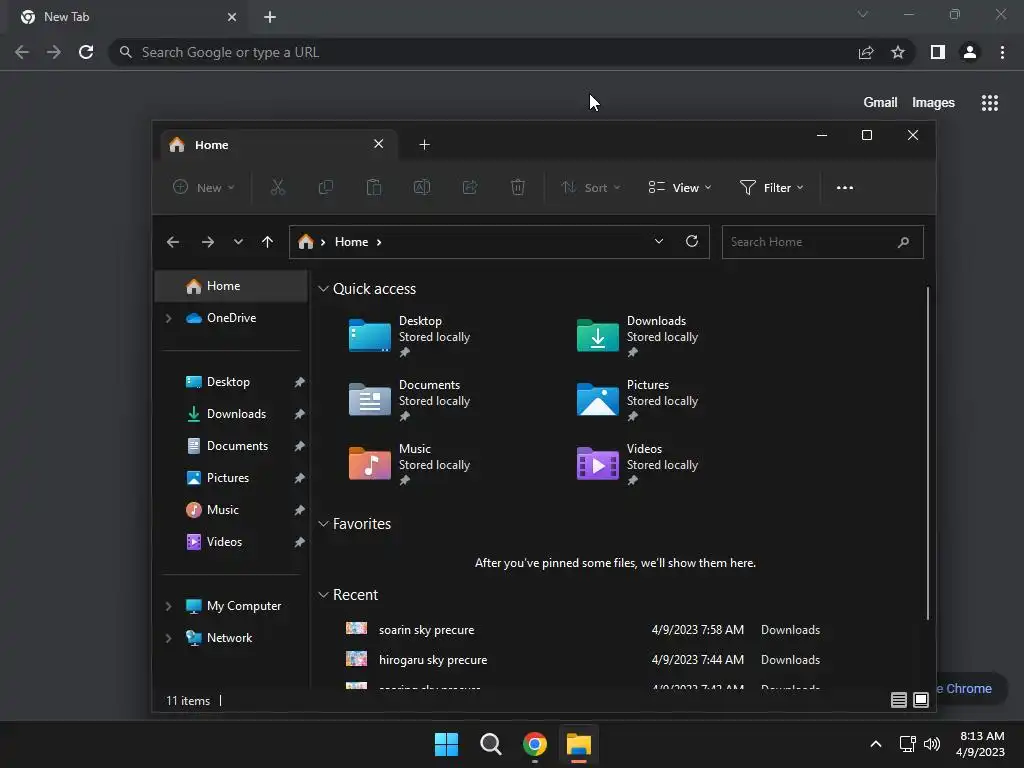
Task: Open recent file hirogaru sky precure
Action: click(x=583, y=660)
